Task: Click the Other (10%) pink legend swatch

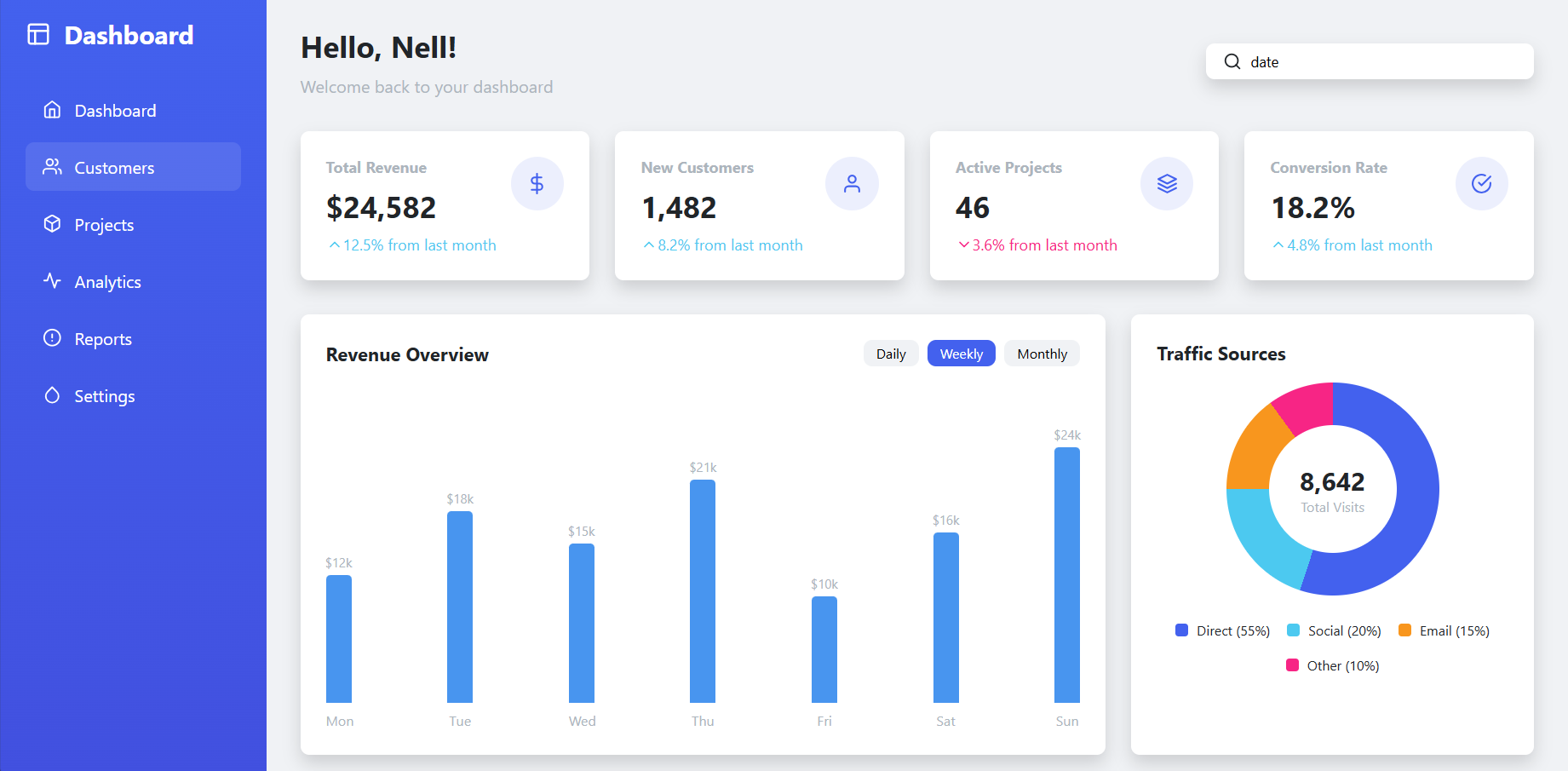Action: pos(1292,665)
